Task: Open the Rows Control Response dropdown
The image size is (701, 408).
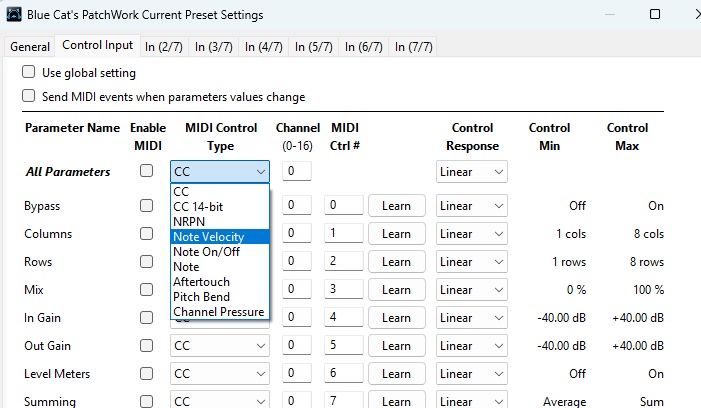Action: pos(471,262)
